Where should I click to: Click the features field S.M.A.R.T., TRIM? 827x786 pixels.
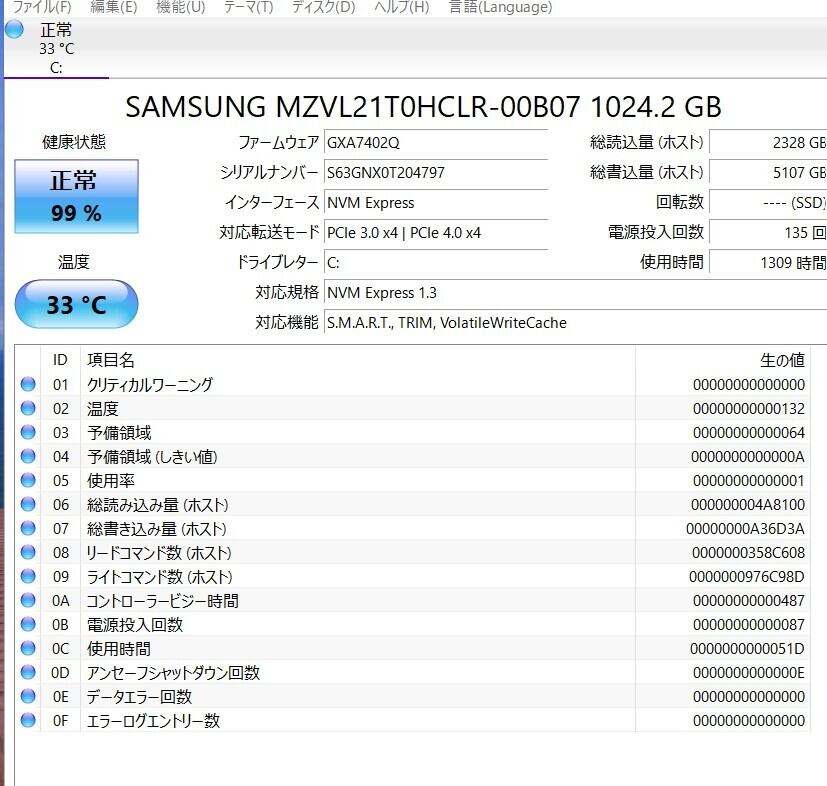(575, 323)
